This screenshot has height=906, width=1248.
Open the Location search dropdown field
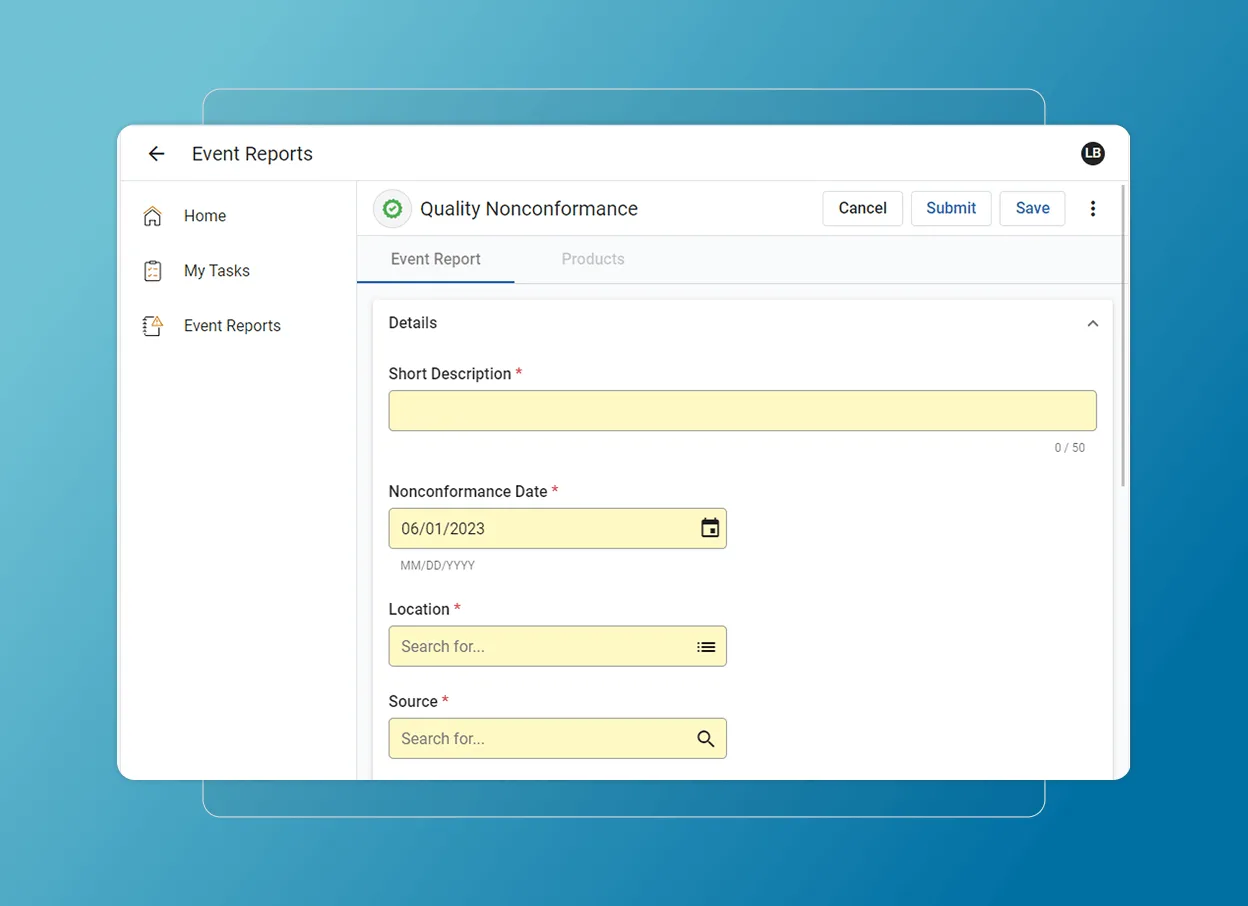(540, 646)
